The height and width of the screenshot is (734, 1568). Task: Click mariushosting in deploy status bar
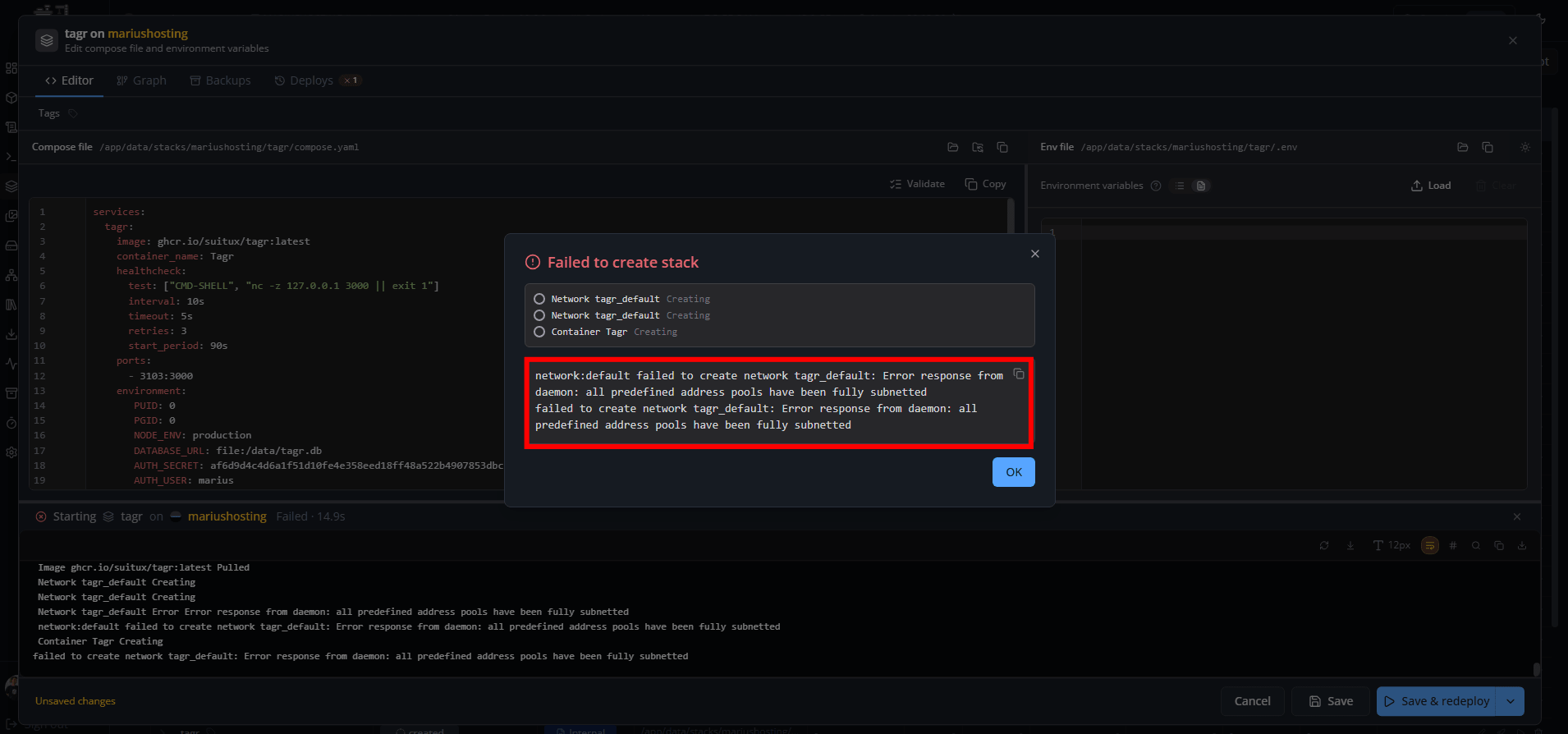[227, 516]
